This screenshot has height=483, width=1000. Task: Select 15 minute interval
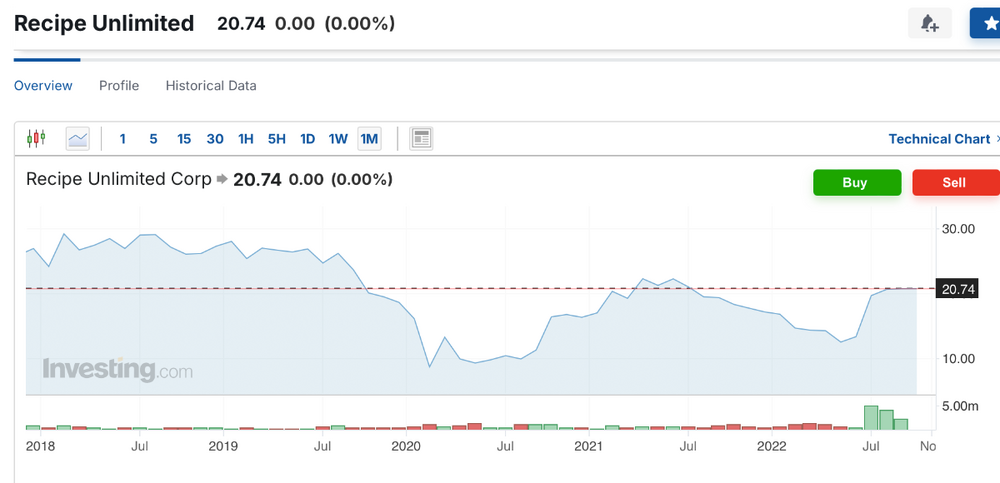(184, 138)
